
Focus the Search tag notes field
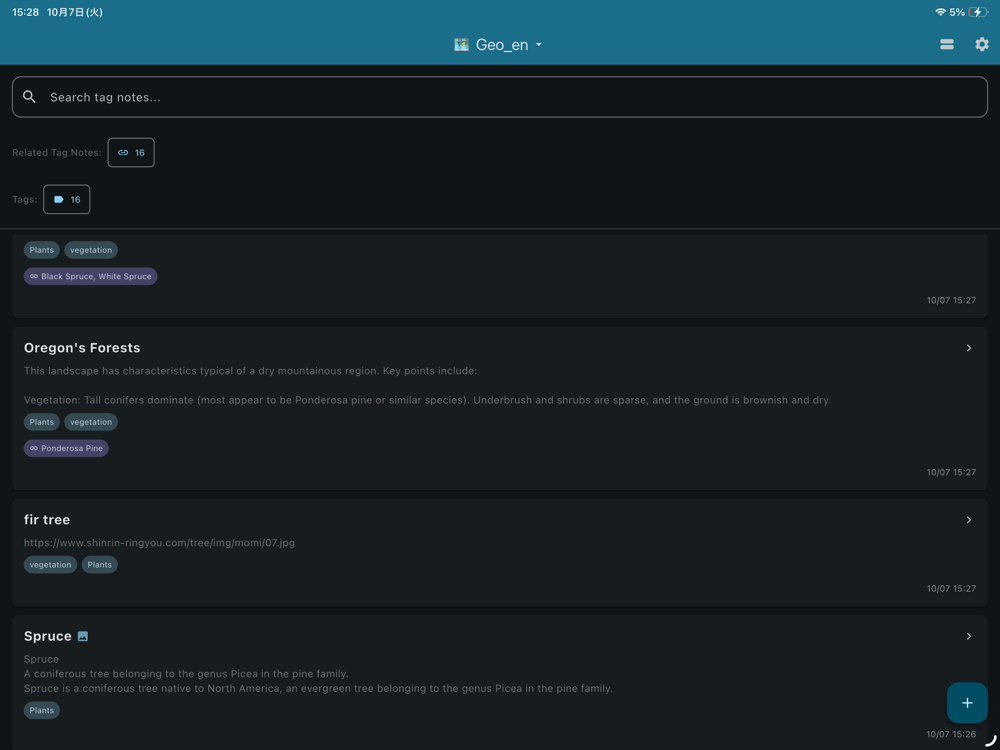coord(500,97)
